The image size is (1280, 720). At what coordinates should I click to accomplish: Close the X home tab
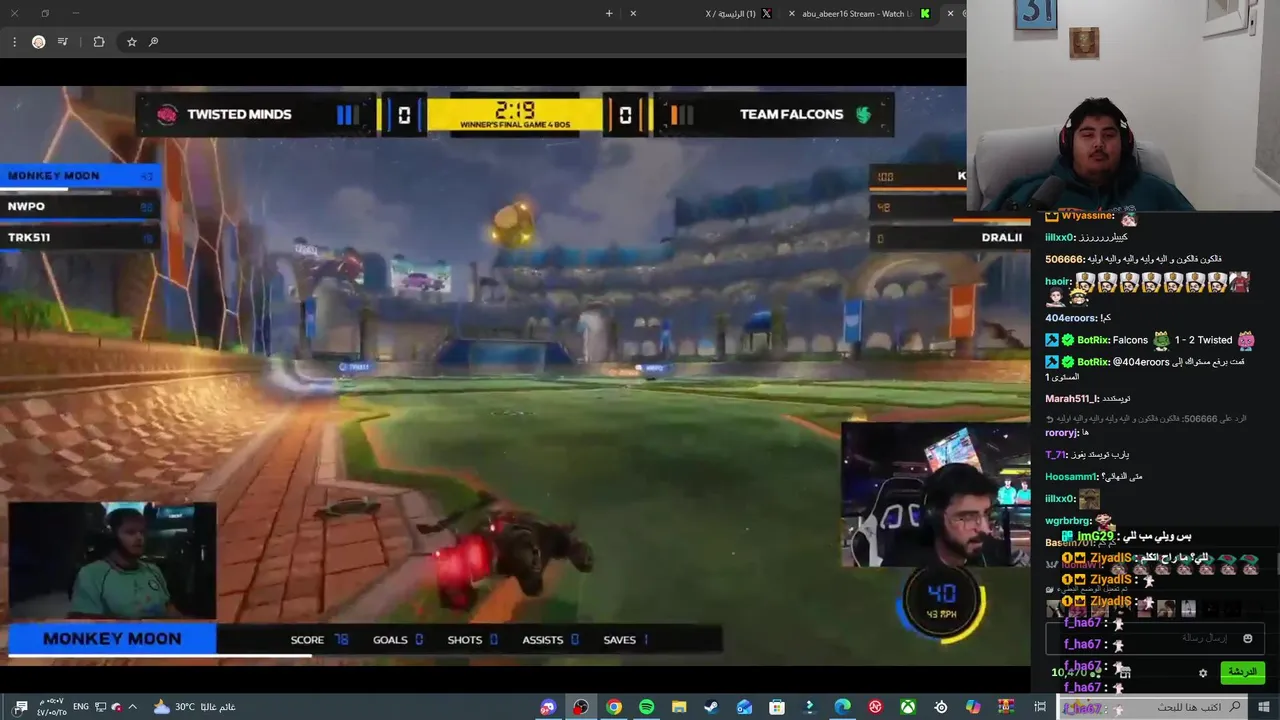pos(633,14)
